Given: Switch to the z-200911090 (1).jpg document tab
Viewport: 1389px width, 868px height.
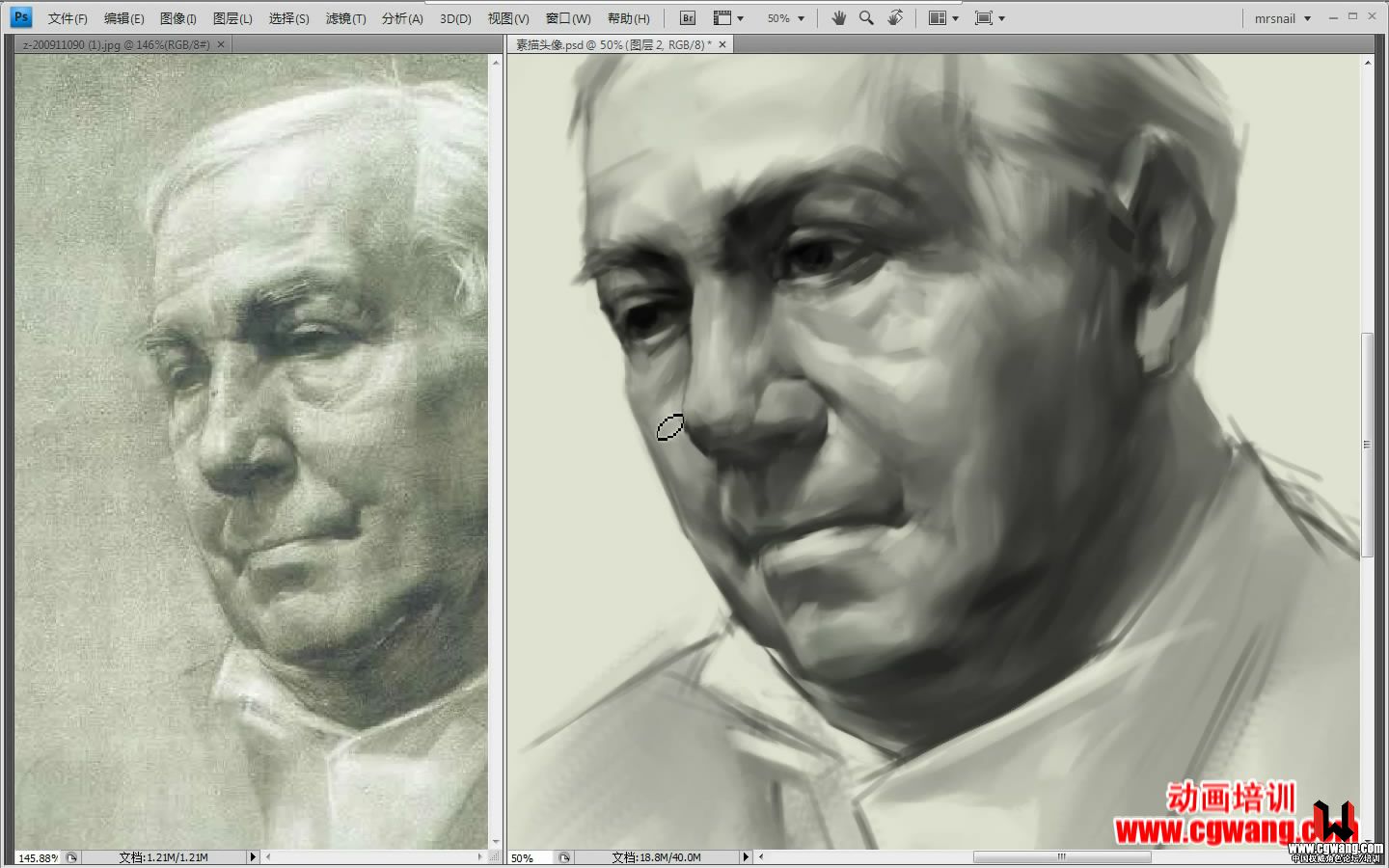Looking at the screenshot, I should (x=116, y=44).
